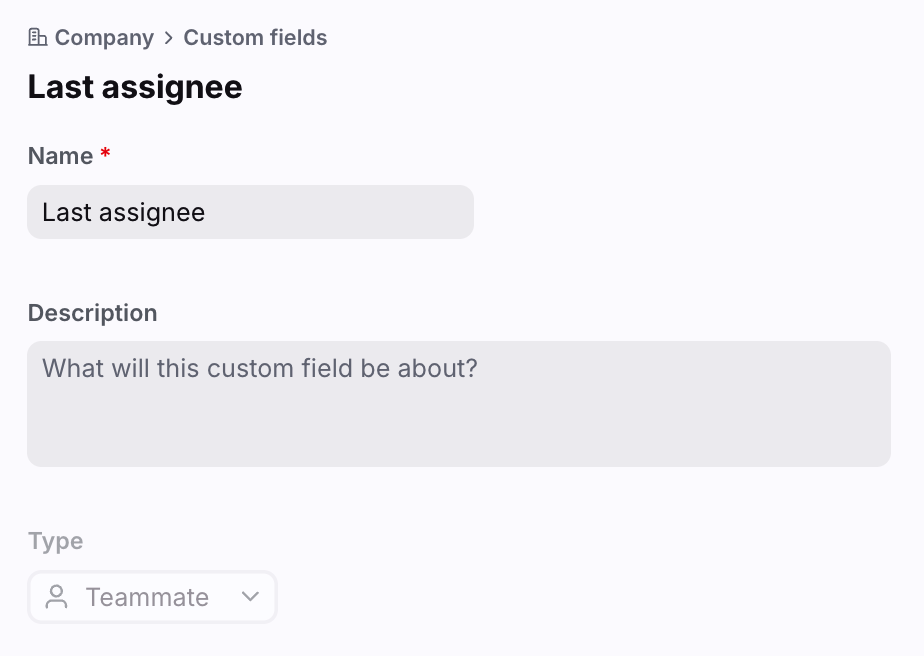This screenshot has width=924, height=656.
Task: Open the Custom fields breadcrumb link
Action: [x=255, y=38]
